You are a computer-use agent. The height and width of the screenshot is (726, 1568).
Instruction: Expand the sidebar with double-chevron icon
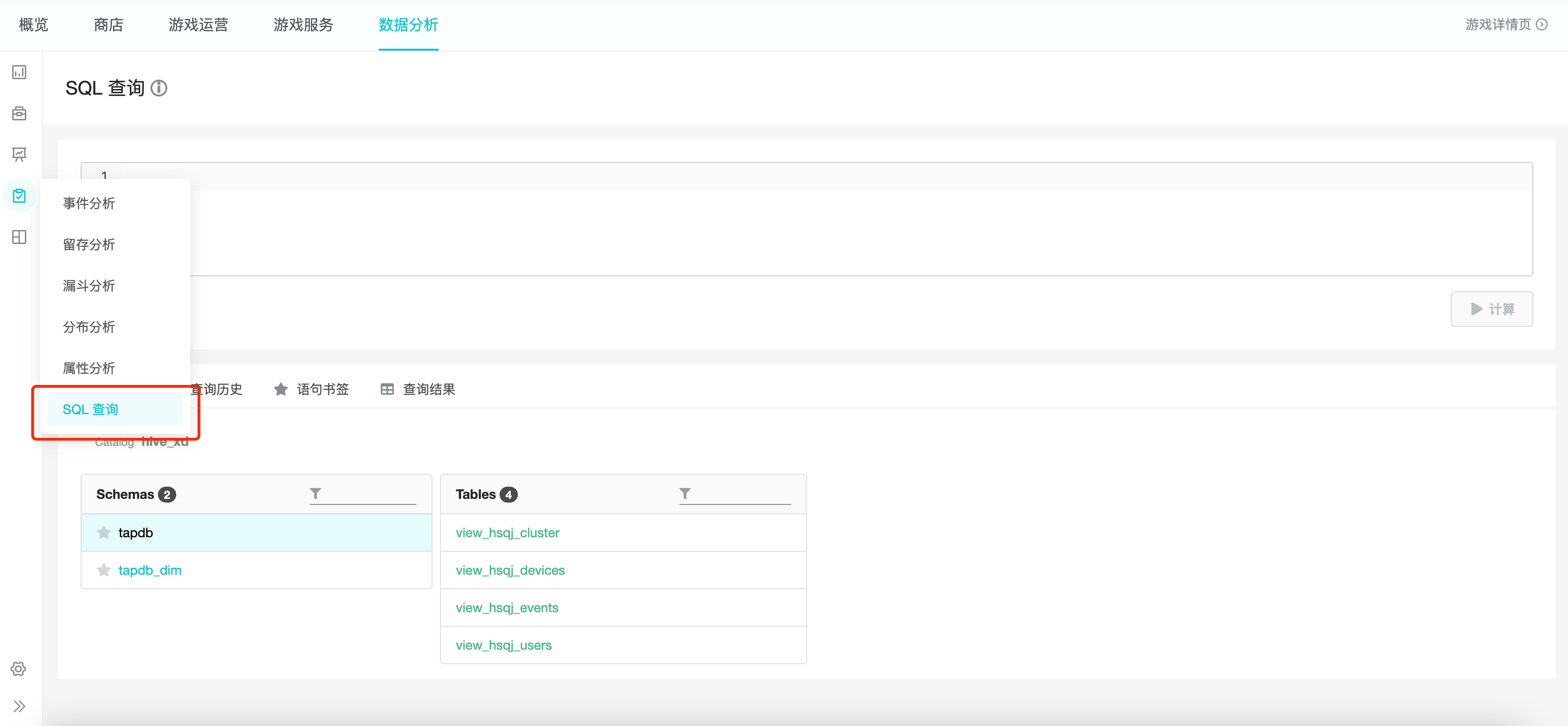[20, 706]
